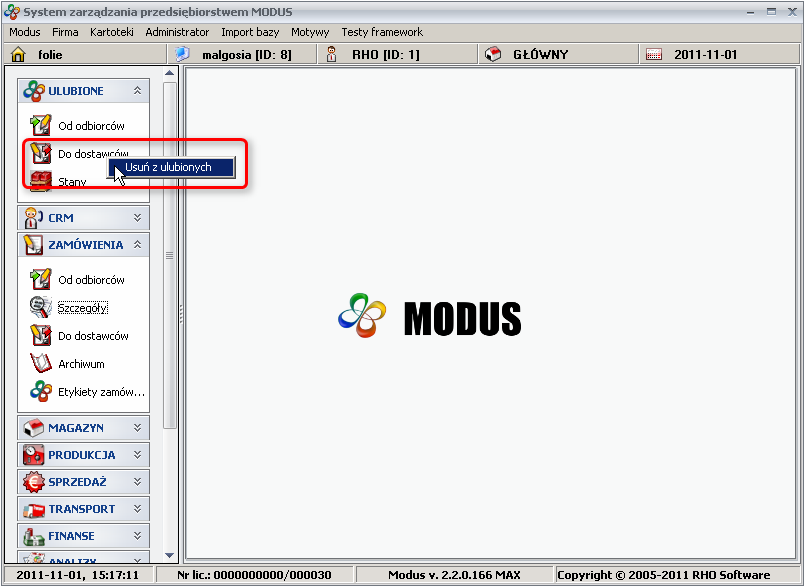Screen dimensions: 805x587
Task: Open Etykiety zamów... label
Action: tap(102, 392)
